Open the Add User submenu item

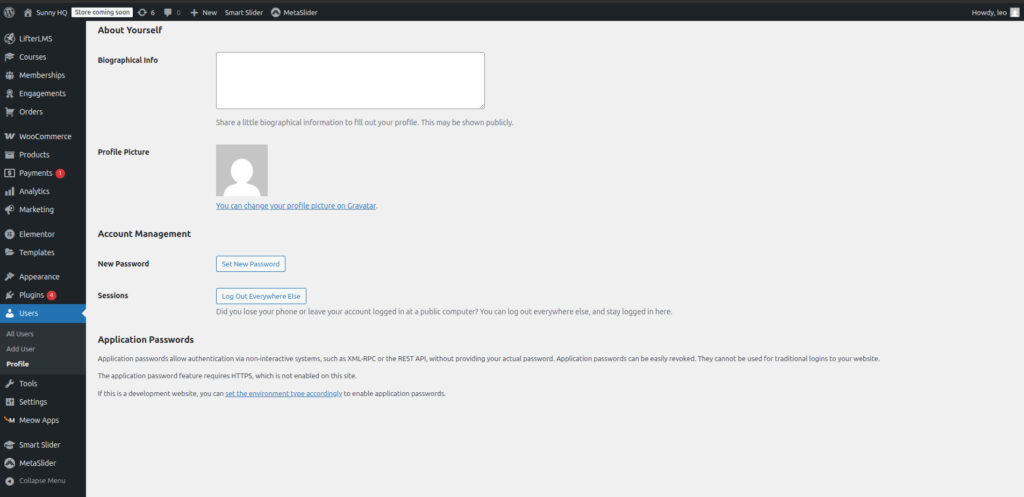point(20,348)
